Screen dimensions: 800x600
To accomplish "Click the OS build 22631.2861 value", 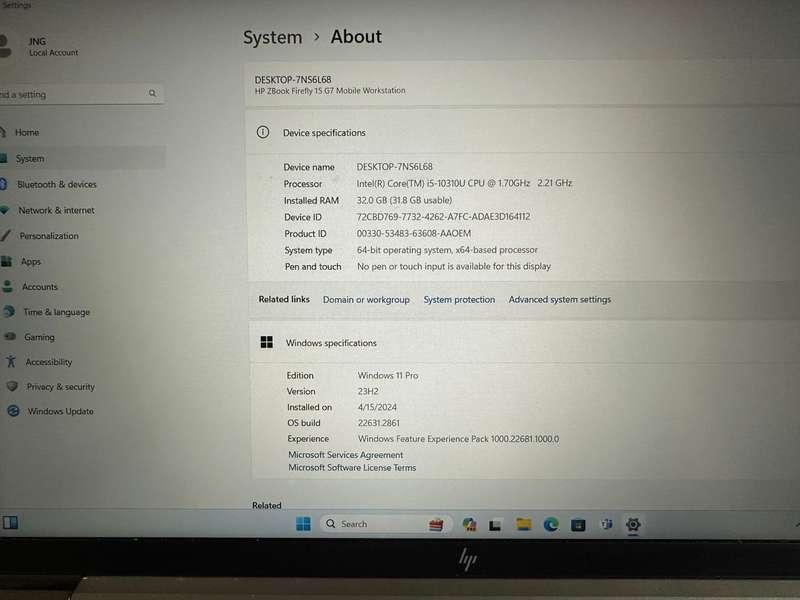I will coord(379,423).
